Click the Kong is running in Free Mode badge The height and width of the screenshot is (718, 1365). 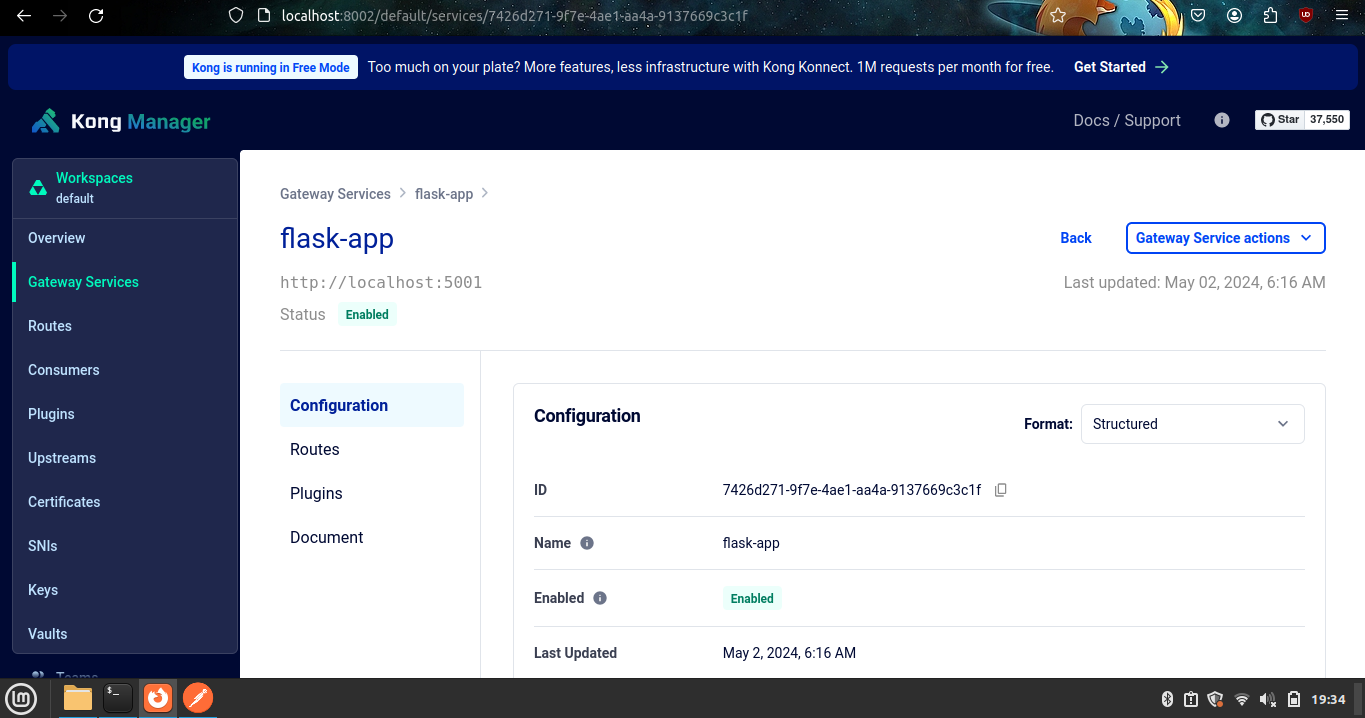[x=271, y=67]
